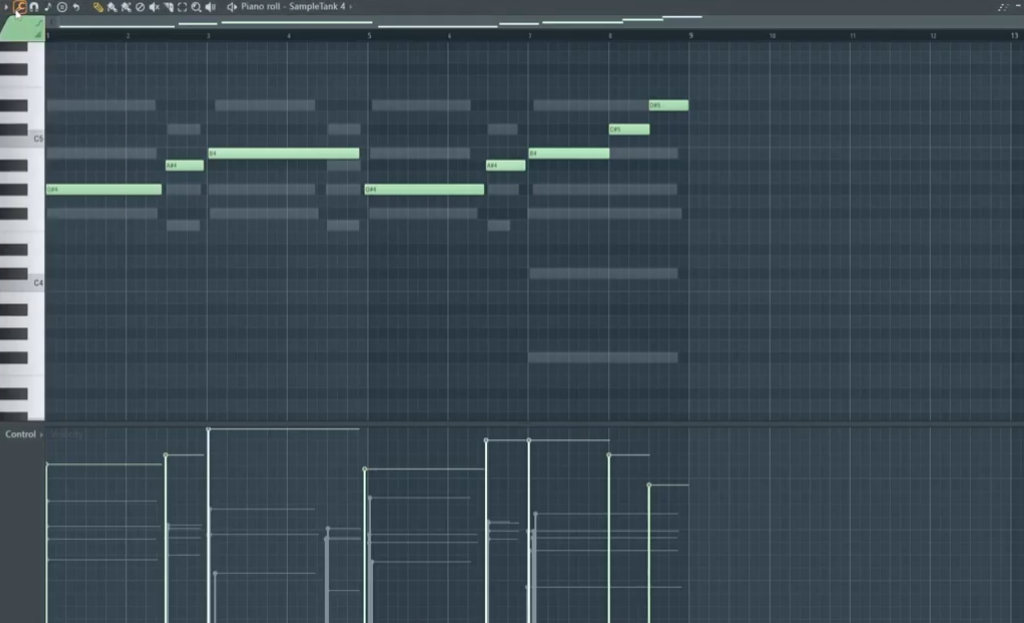Select the Paint brush tool

pyautogui.click(x=112, y=7)
